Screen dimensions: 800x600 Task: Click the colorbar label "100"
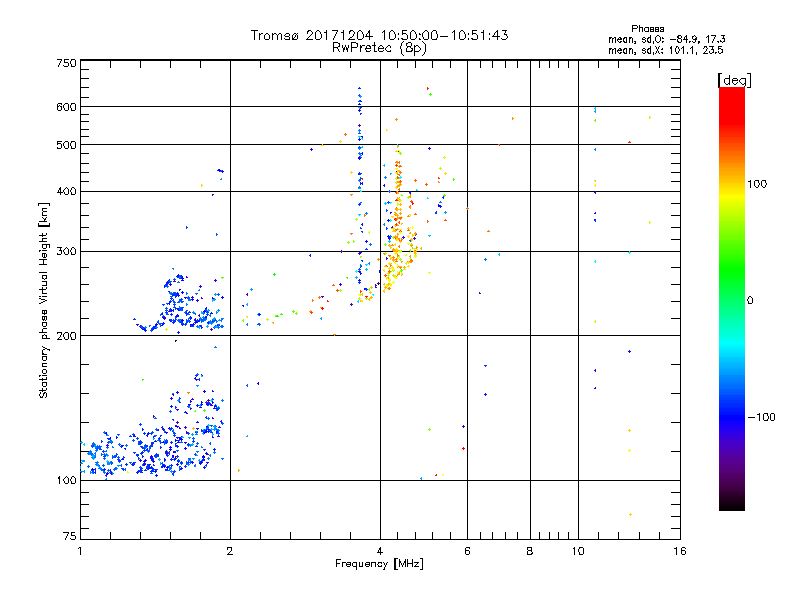757,184
